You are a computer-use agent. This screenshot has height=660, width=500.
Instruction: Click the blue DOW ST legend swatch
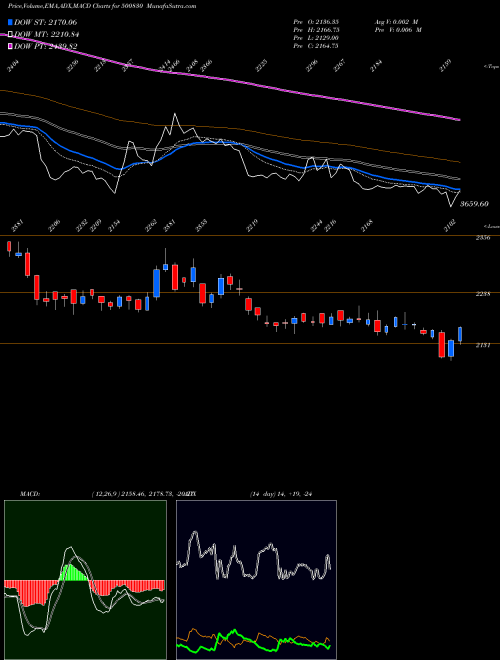[x=10, y=22]
